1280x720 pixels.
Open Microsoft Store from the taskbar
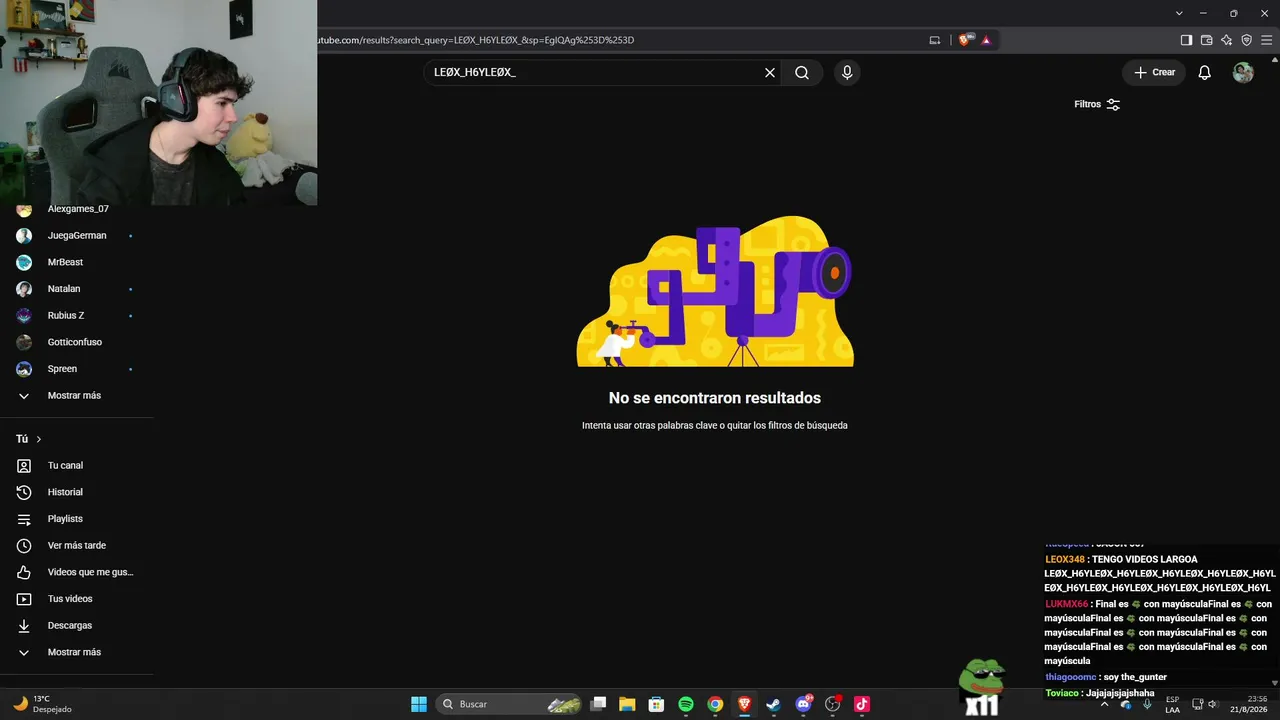click(656, 704)
